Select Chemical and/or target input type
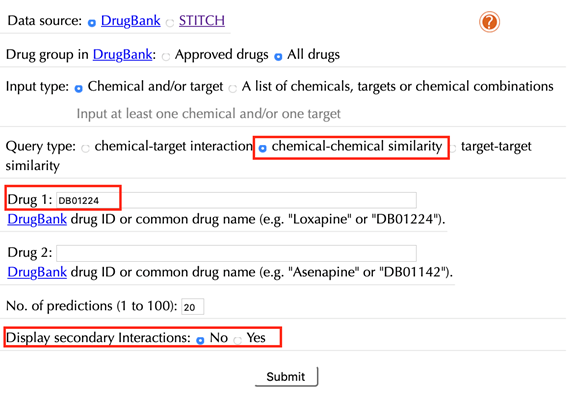The image size is (576, 398). 79,89
